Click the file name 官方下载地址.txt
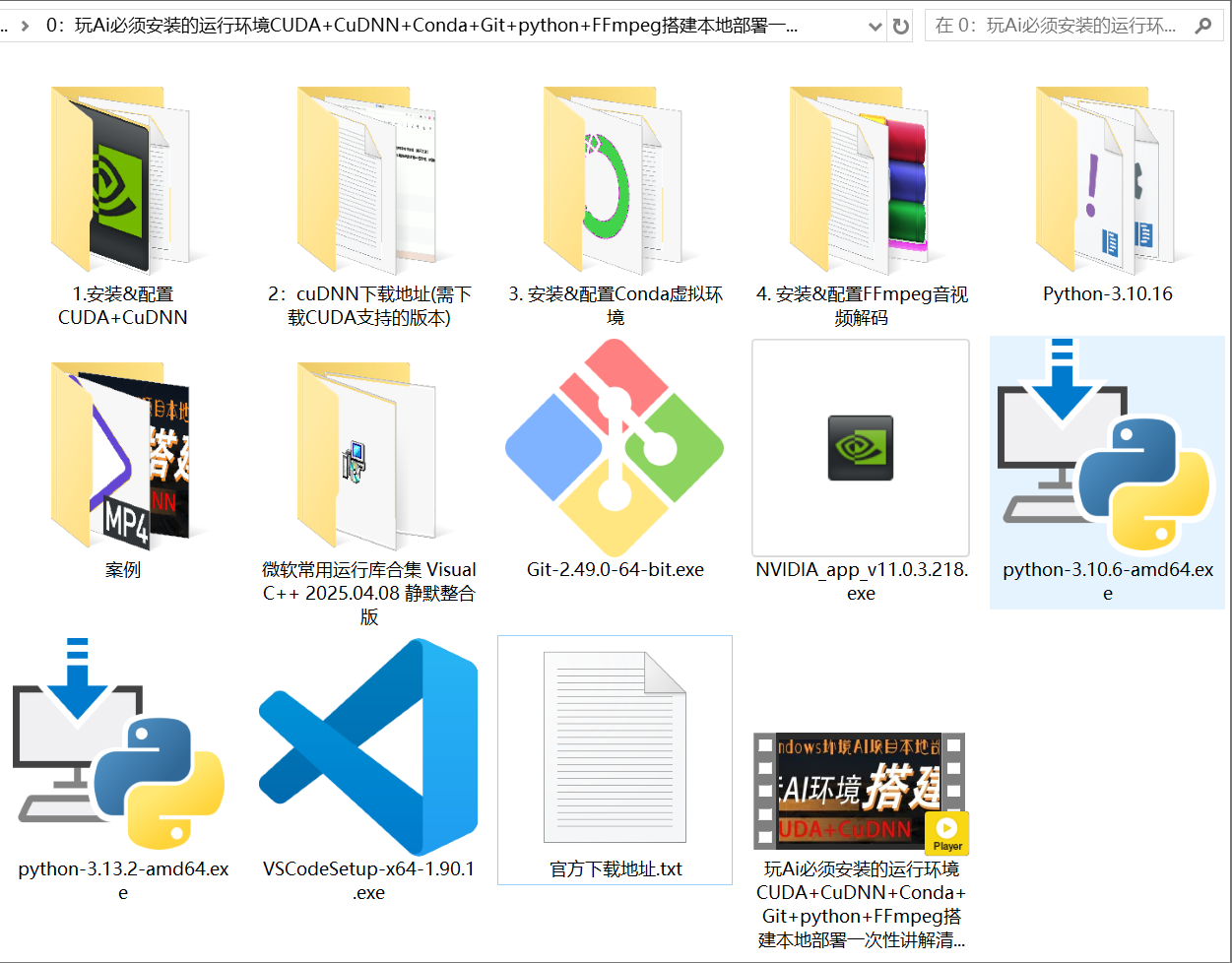The height and width of the screenshot is (963, 1232). pos(616,869)
